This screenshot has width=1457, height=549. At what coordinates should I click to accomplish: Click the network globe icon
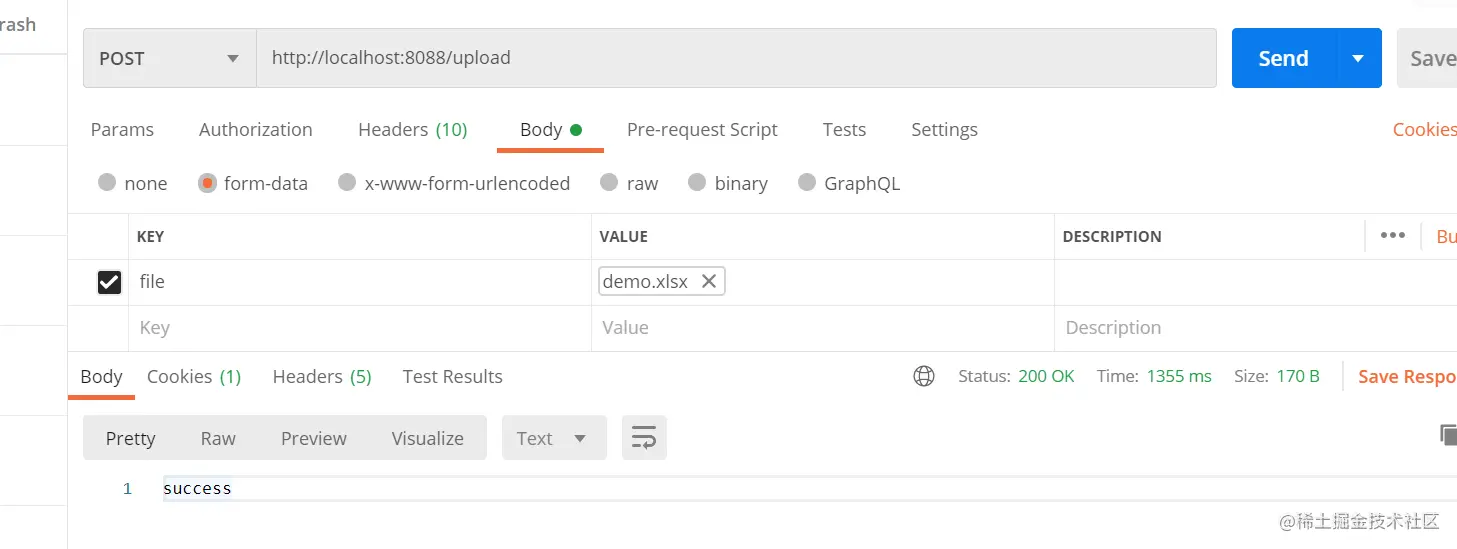click(924, 376)
